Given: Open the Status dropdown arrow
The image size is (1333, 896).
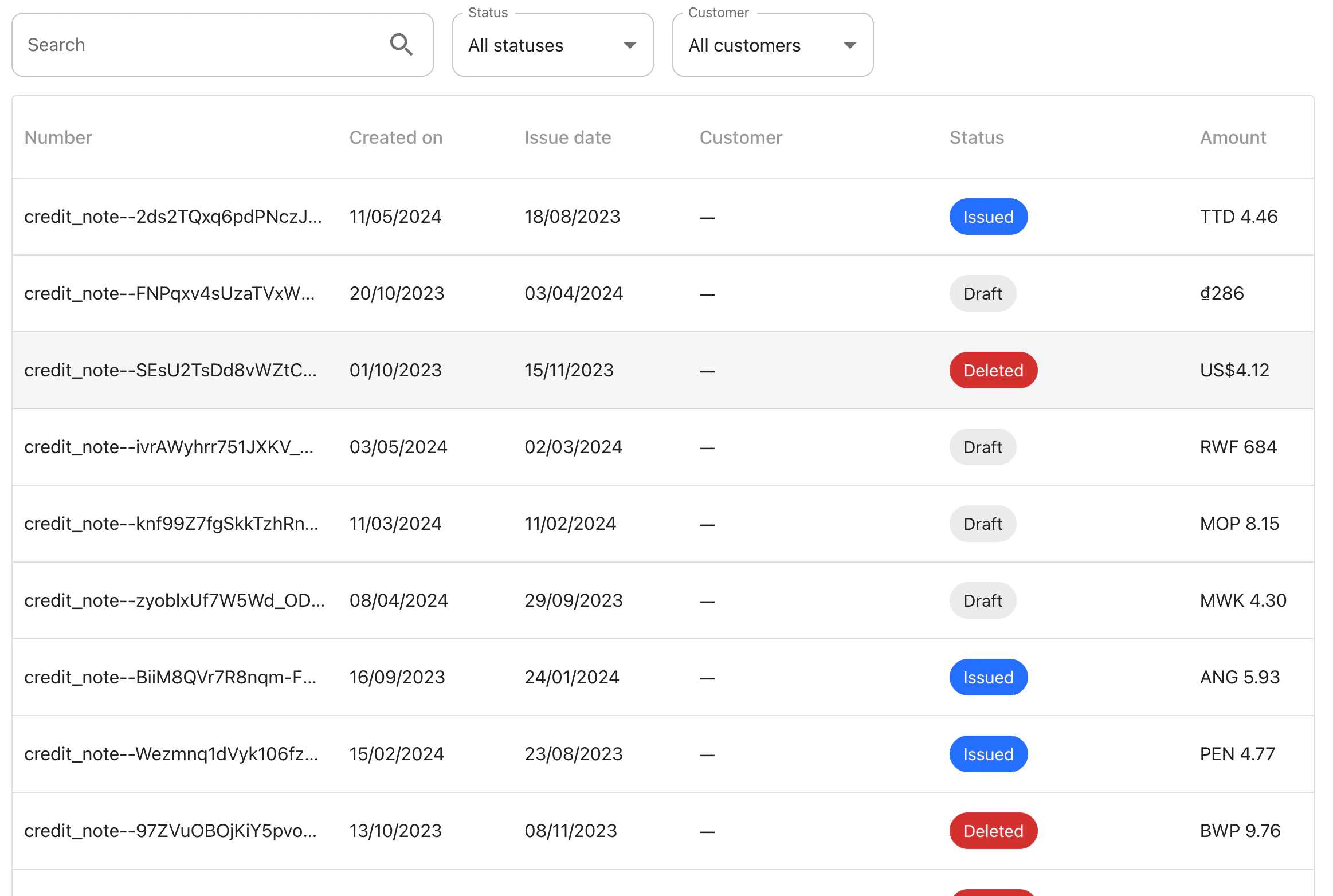Looking at the screenshot, I should (x=629, y=45).
